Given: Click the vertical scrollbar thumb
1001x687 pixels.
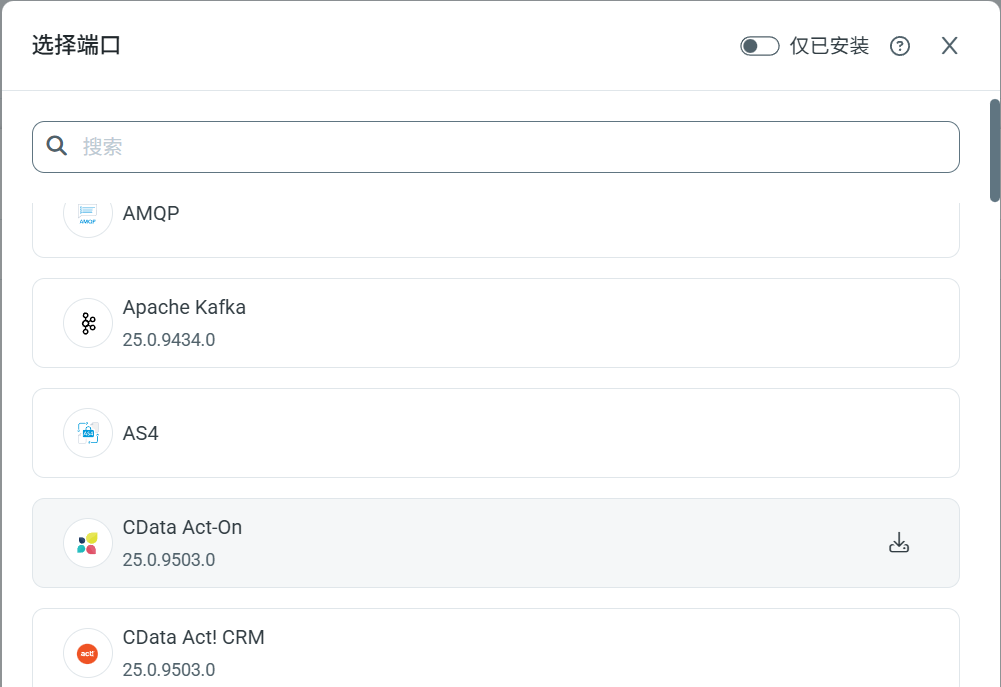Looking at the screenshot, I should click(x=995, y=150).
